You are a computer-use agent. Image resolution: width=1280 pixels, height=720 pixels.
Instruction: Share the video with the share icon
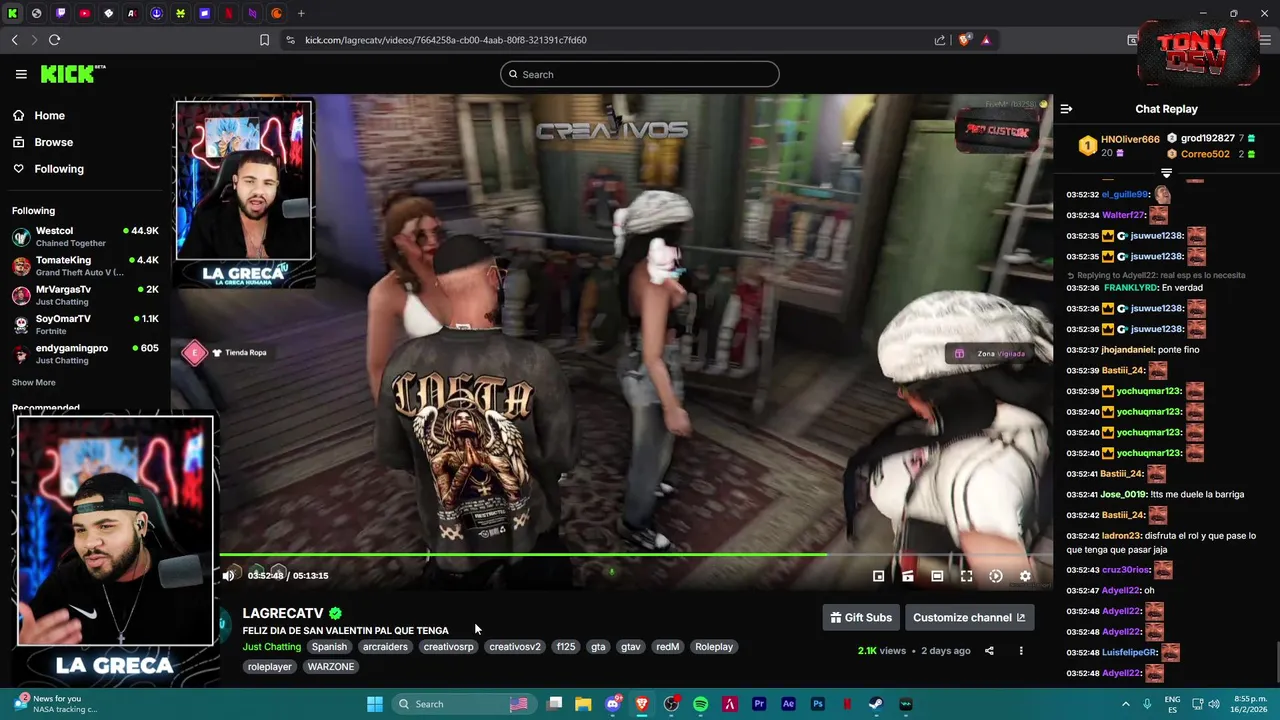click(x=989, y=651)
